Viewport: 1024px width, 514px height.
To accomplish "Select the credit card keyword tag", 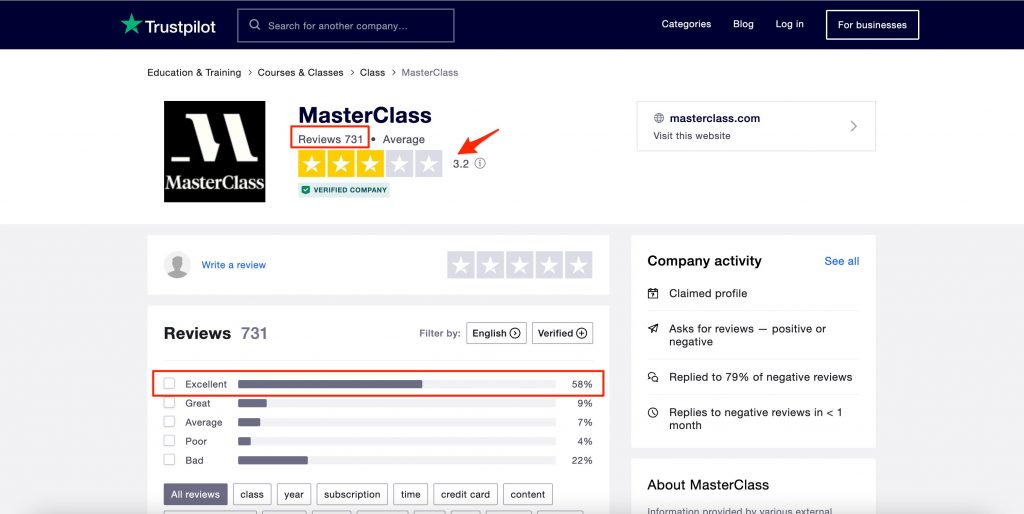I will pos(466,494).
